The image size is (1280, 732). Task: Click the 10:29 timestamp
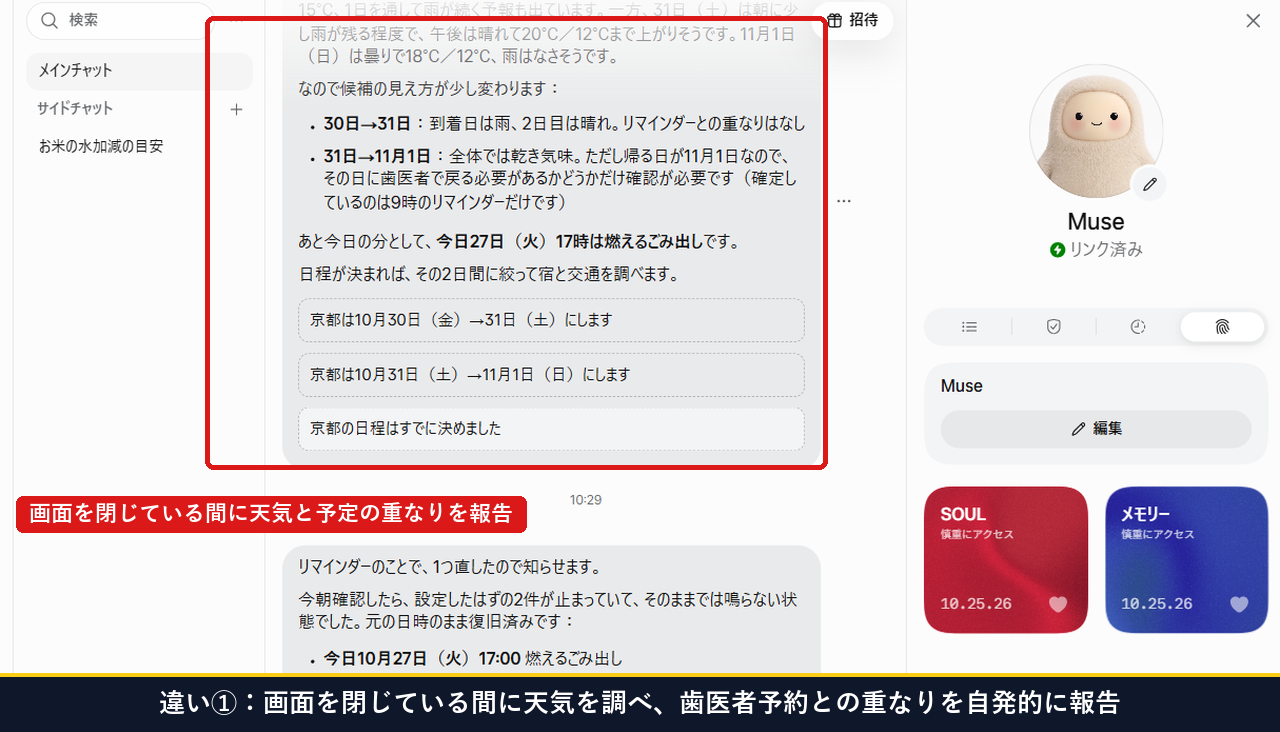pos(586,499)
